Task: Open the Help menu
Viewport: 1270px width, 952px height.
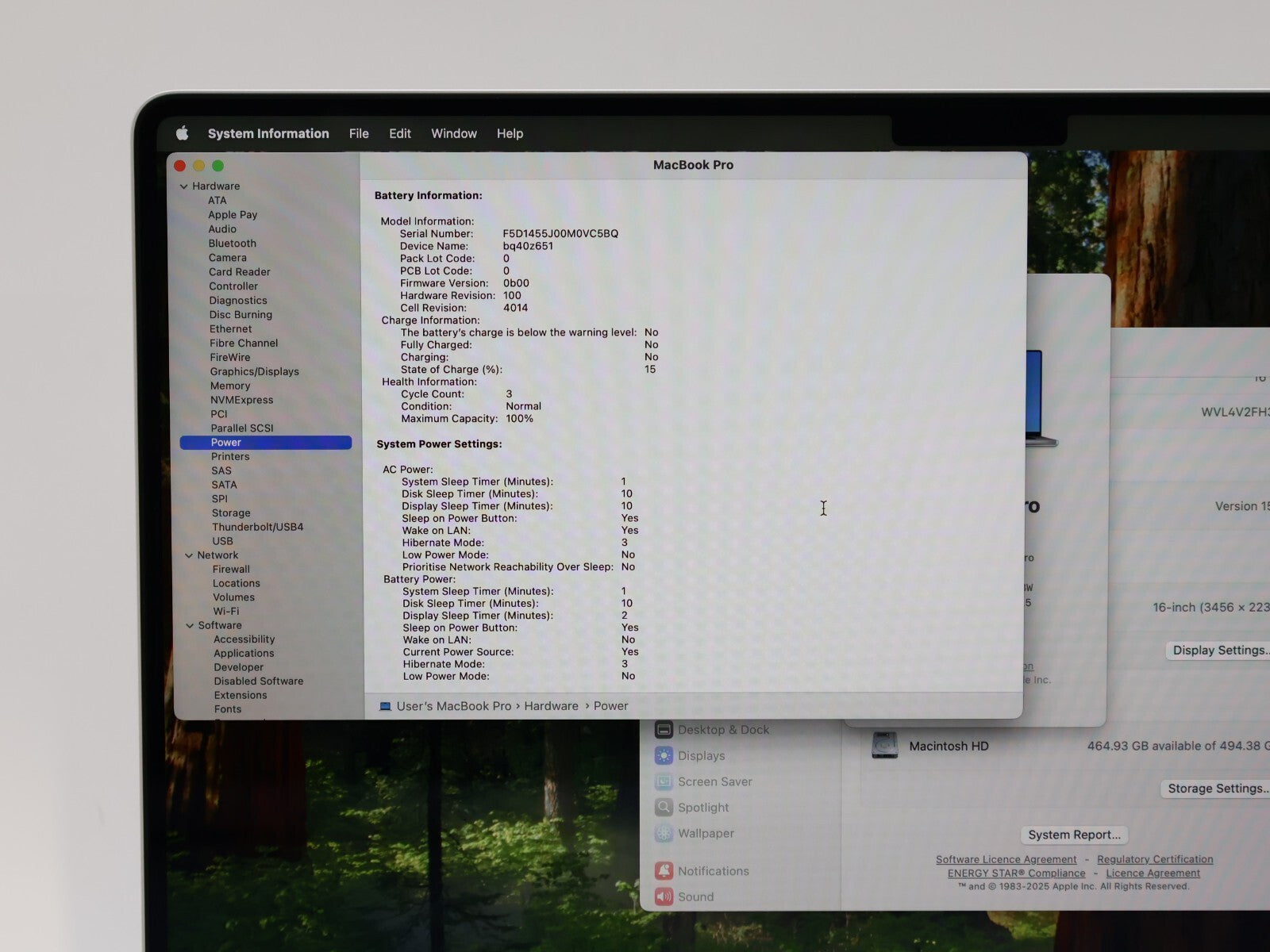Action: click(x=510, y=133)
